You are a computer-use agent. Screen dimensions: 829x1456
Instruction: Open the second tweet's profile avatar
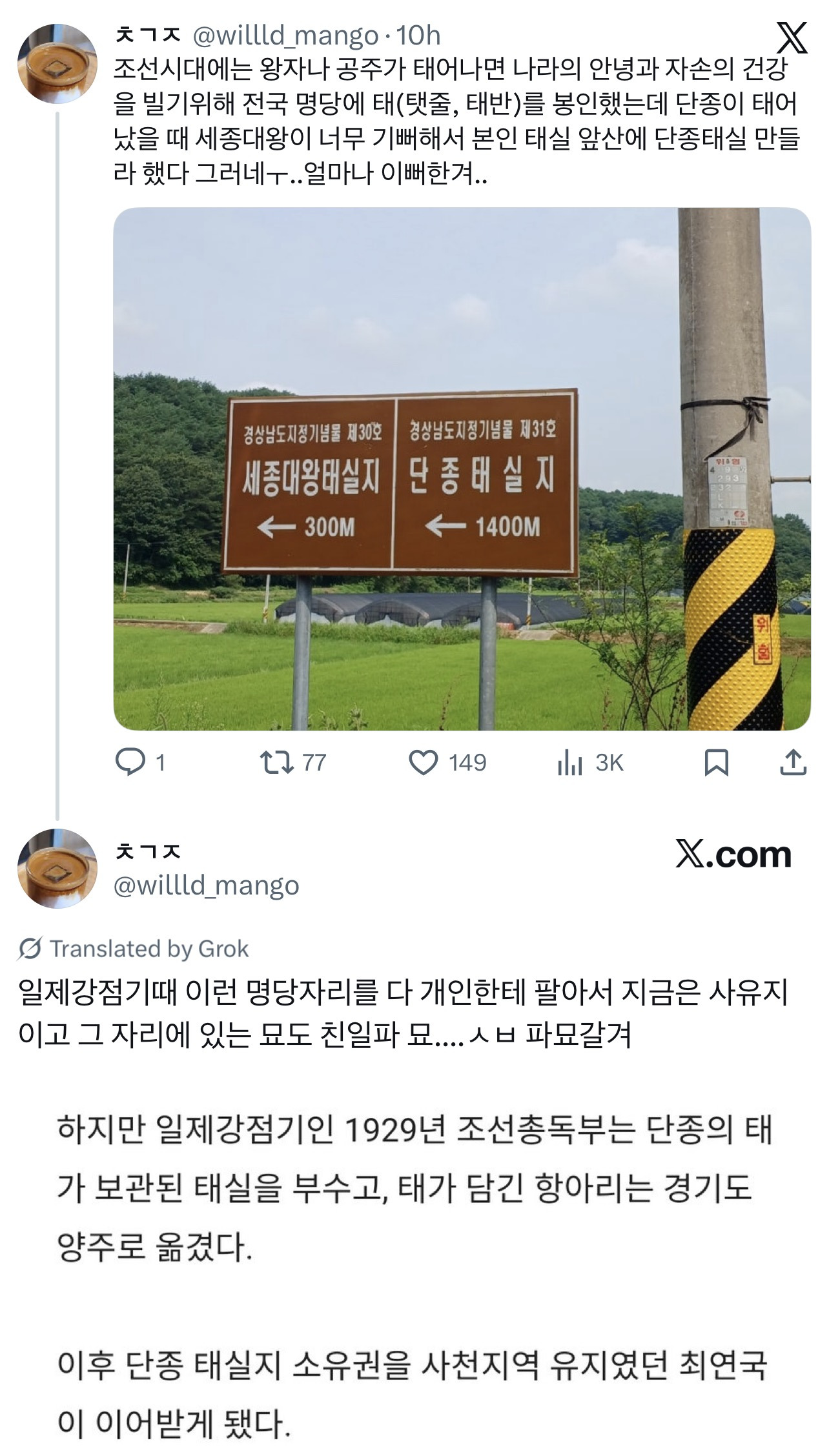pyautogui.click(x=57, y=868)
